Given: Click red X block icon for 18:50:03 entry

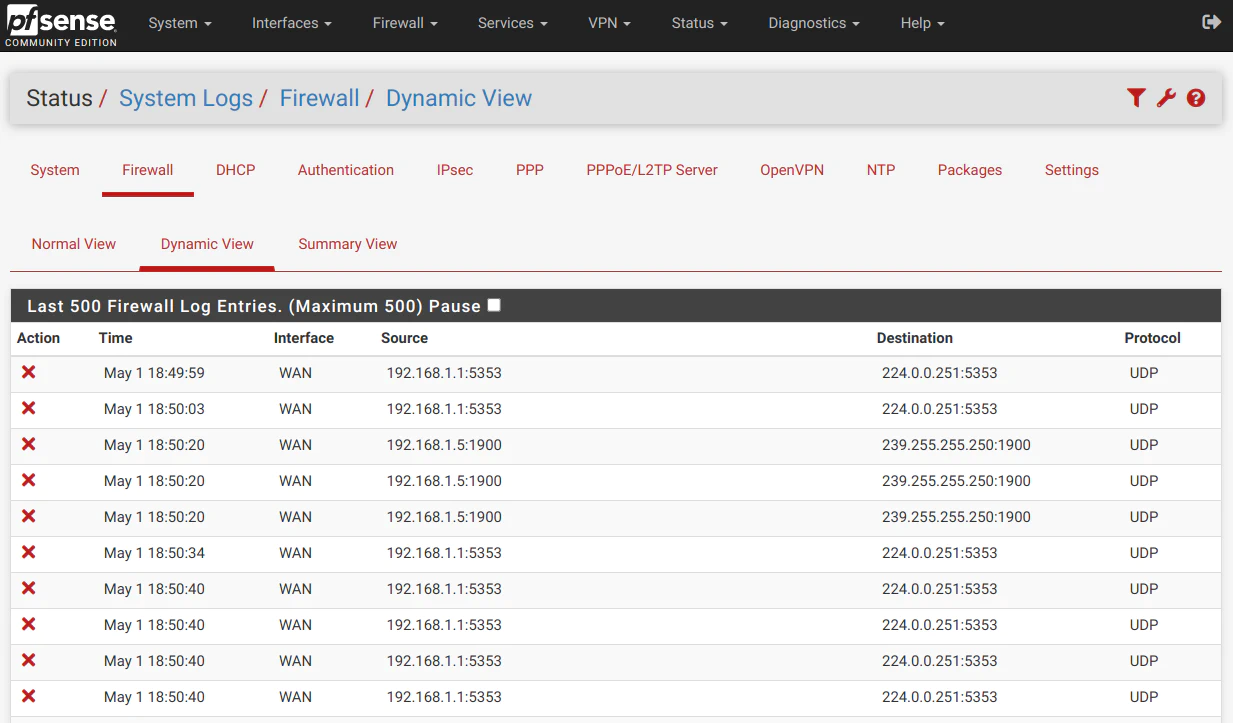Looking at the screenshot, I should (29, 408).
